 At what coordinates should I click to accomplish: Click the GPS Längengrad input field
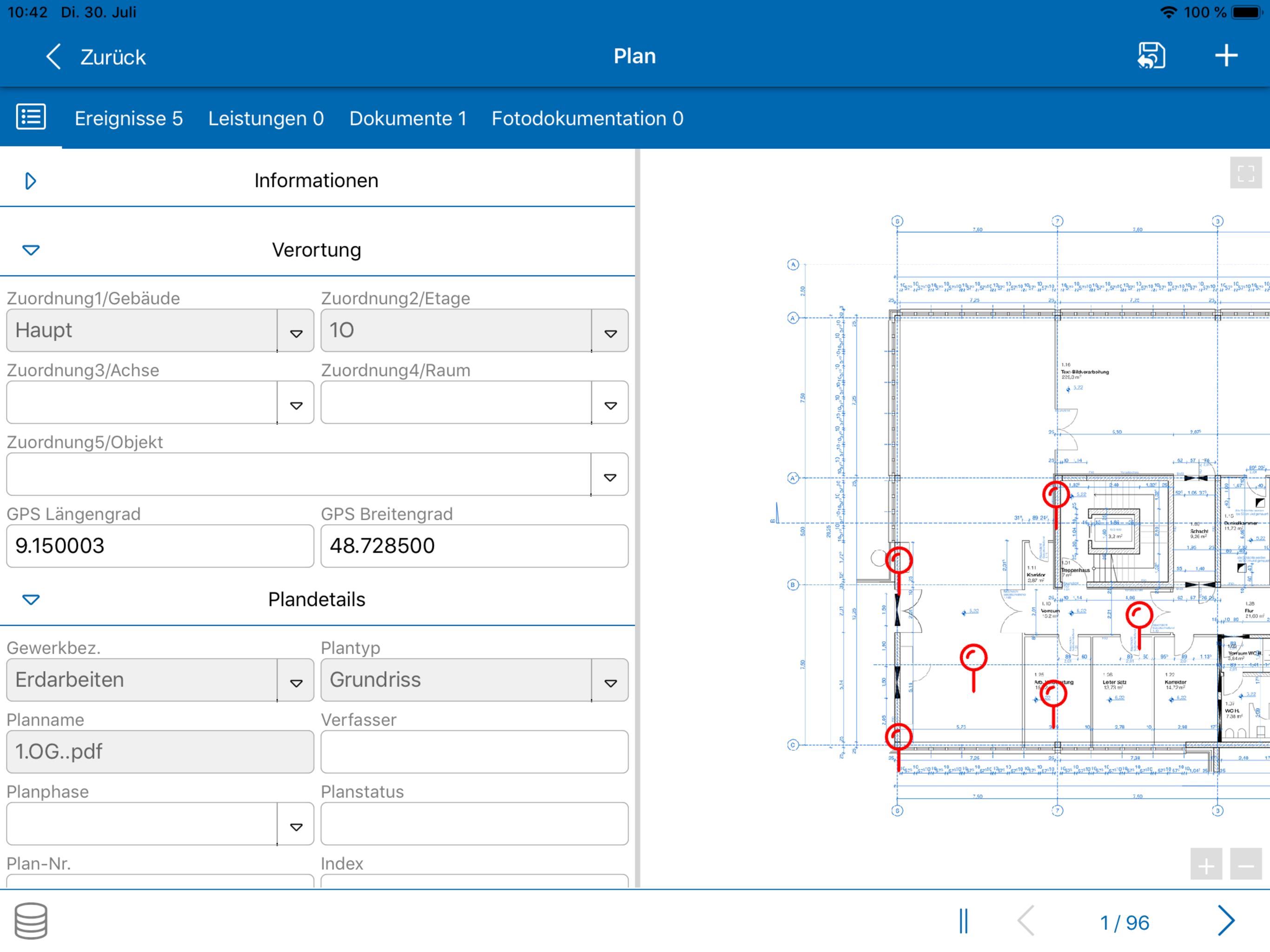tap(159, 546)
